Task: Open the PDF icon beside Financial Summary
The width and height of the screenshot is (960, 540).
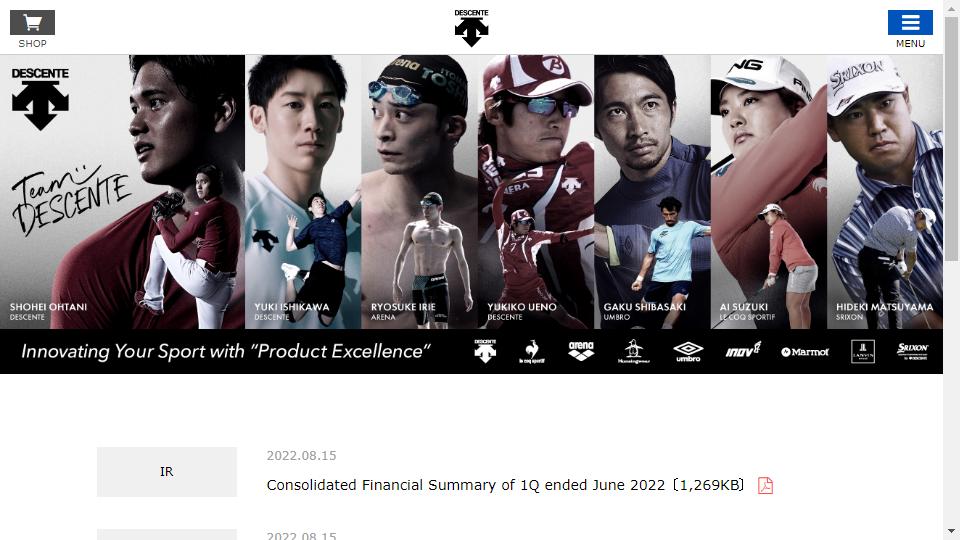Action: (x=765, y=486)
